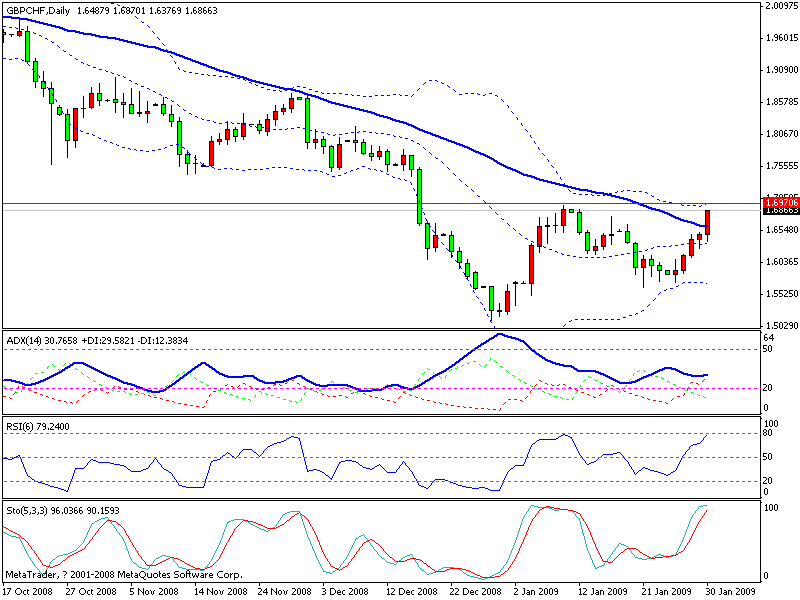
Task: Click the 27 Oct 2008 date label
Action: tap(92, 591)
